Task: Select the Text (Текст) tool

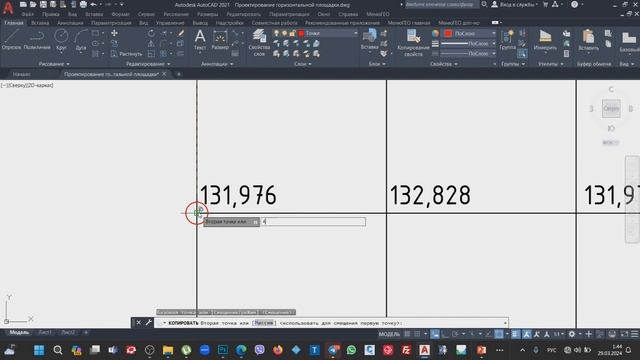Action: pyautogui.click(x=200, y=40)
